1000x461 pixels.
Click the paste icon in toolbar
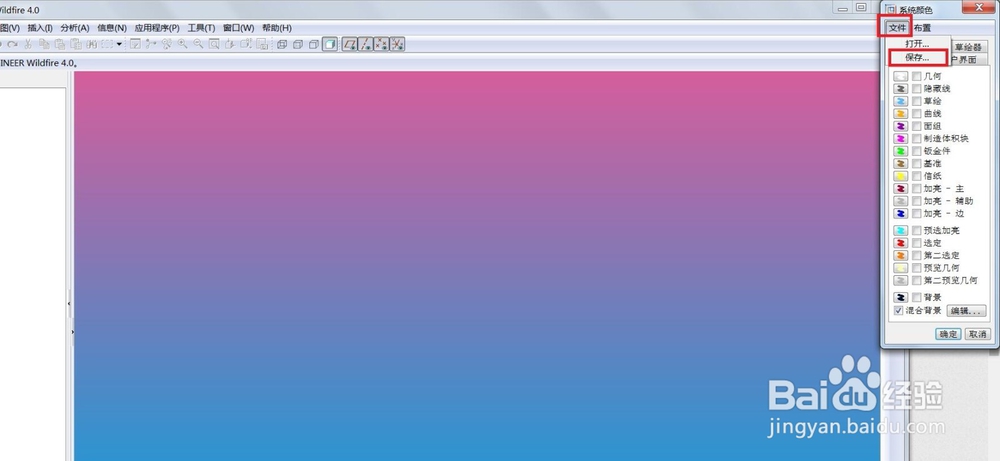[59, 44]
